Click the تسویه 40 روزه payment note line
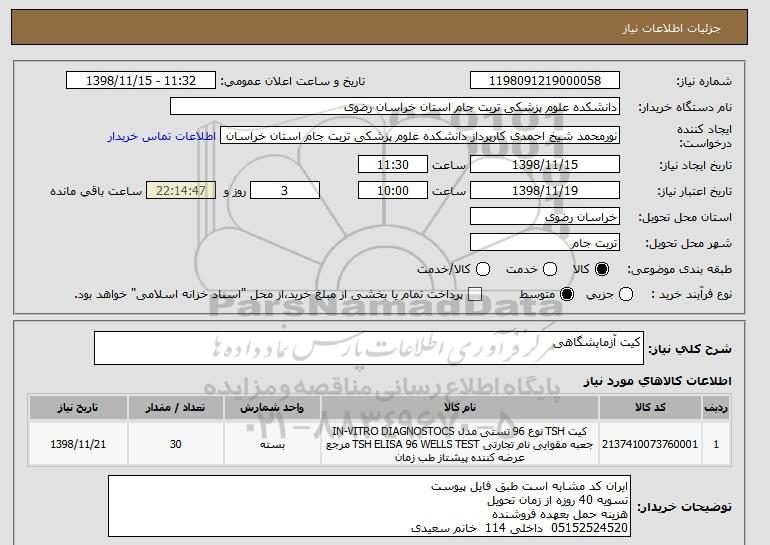This screenshot has height=545, width=770. click(557, 500)
